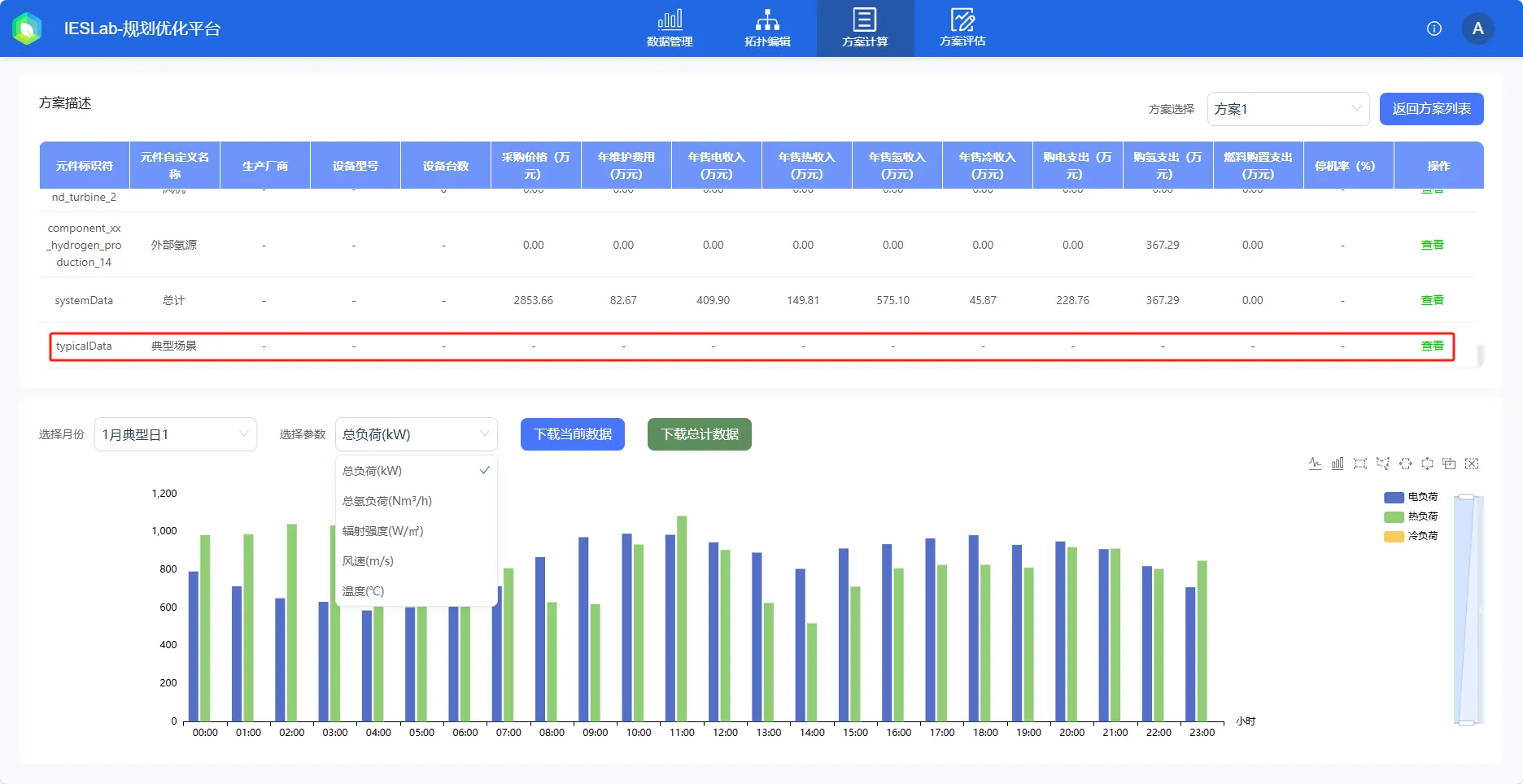Image resolution: width=1523 pixels, height=784 pixels.
Task: Click top handle of chart zoom slider
Action: pos(1466,497)
